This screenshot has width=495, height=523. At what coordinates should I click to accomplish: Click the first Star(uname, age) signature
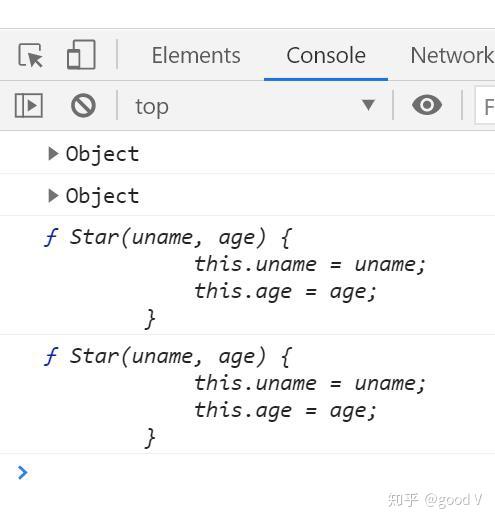(x=168, y=237)
